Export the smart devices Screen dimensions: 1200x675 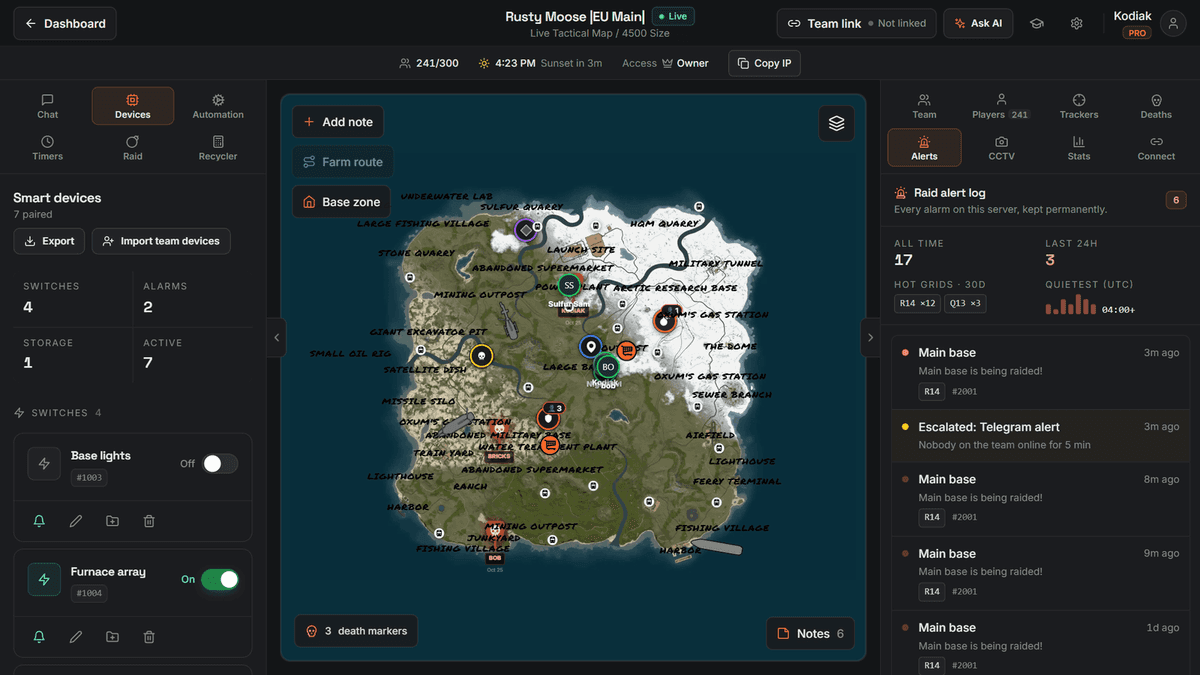pyautogui.click(x=49, y=241)
